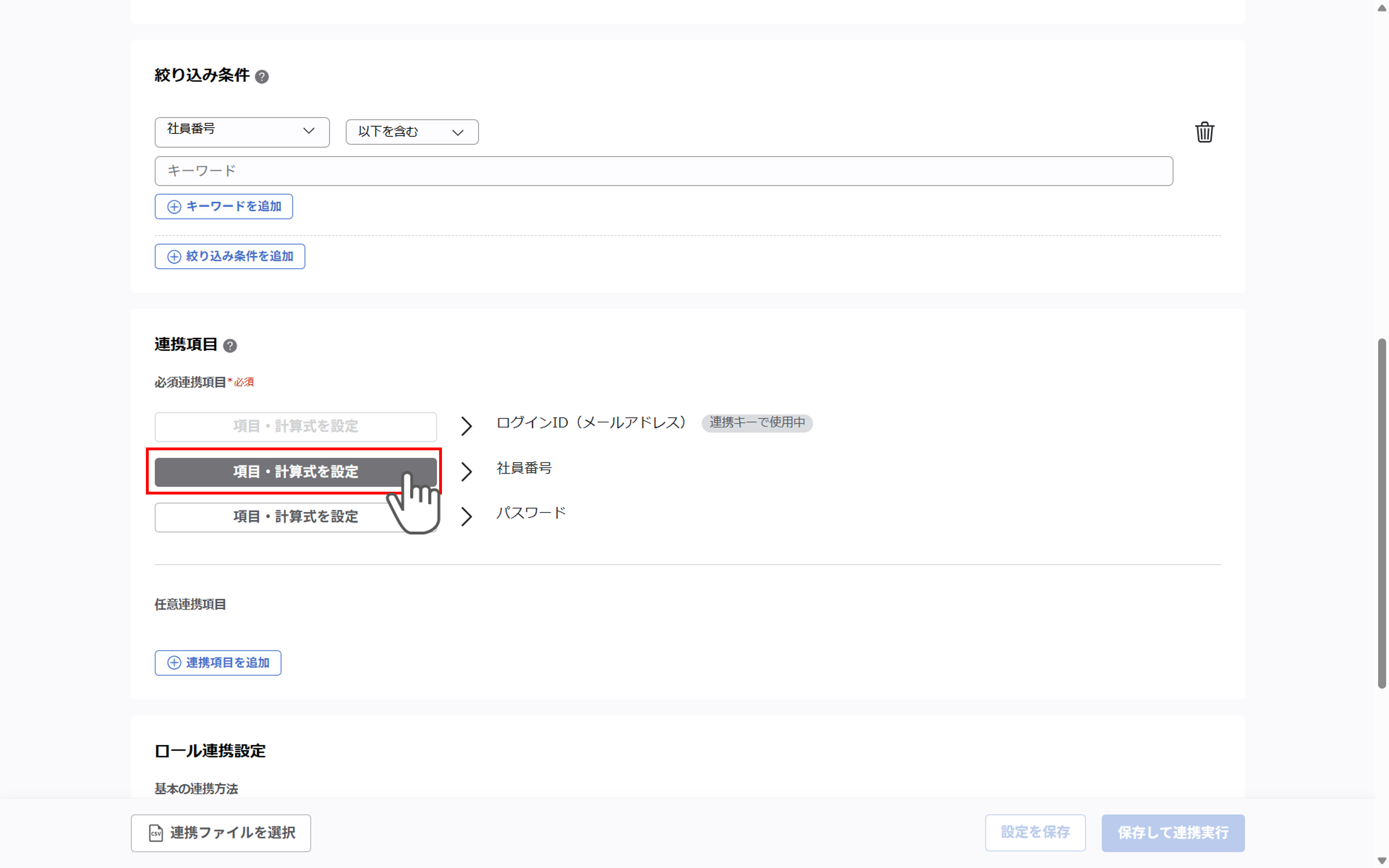Focus the キーワード input field

664,171
